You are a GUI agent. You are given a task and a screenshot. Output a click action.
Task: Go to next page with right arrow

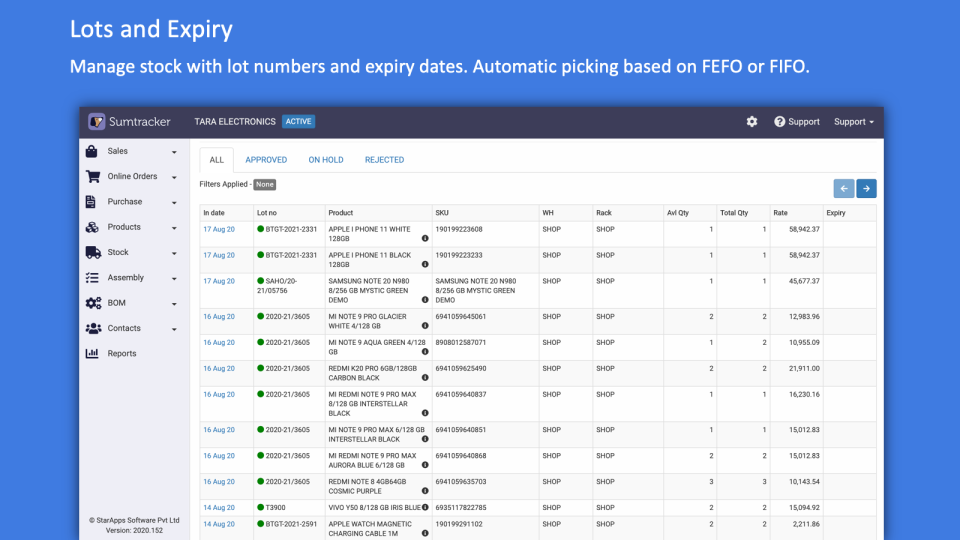pyautogui.click(x=866, y=189)
